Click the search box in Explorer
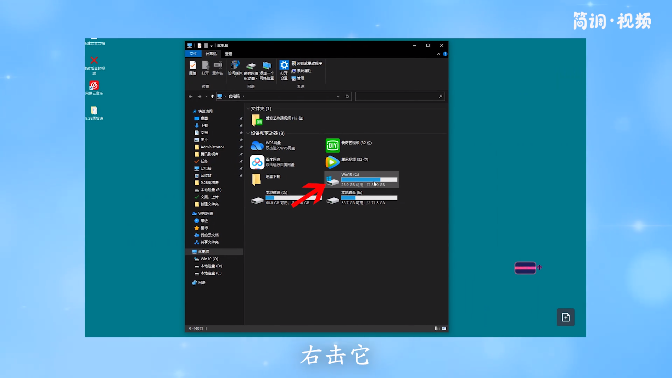The height and width of the screenshot is (378, 672). click(x=399, y=96)
